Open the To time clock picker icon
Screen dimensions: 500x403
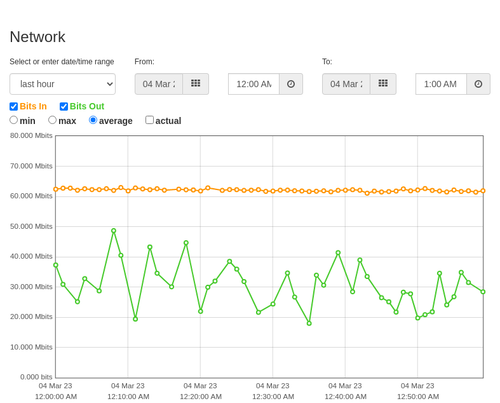coord(478,84)
